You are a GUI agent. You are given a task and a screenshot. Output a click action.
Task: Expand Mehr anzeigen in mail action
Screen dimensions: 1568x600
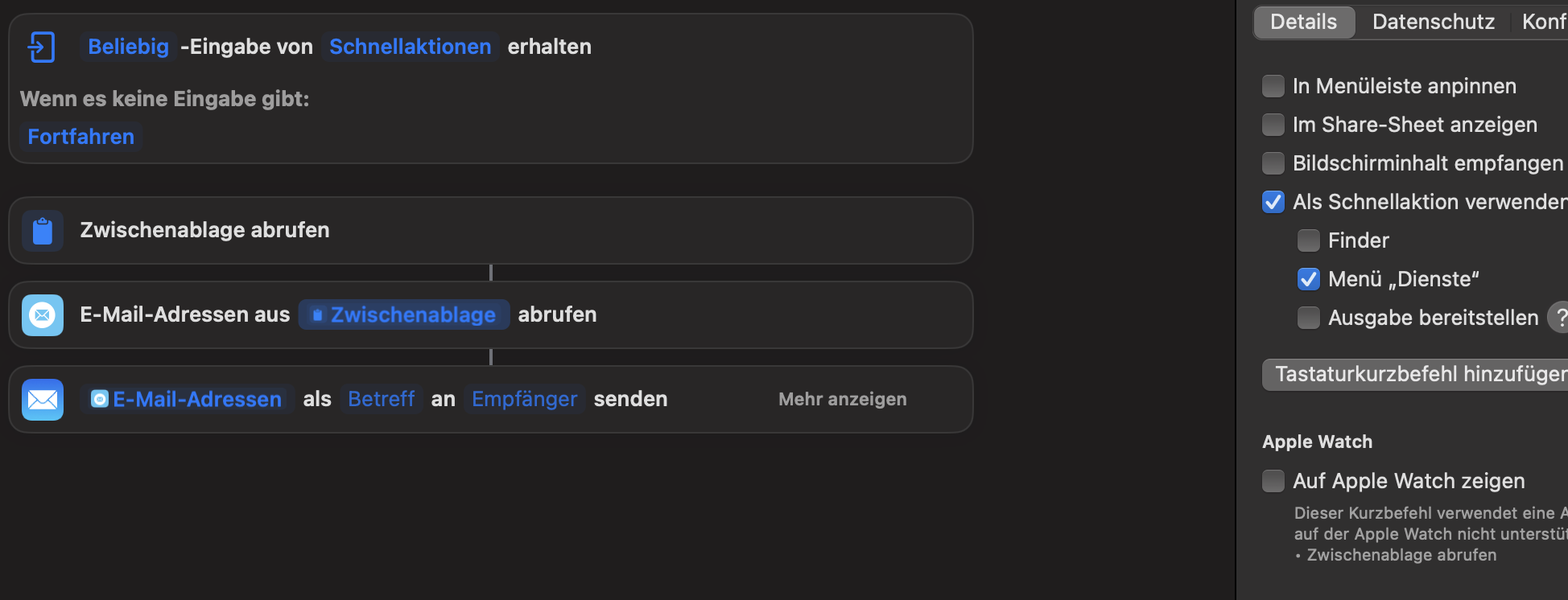[842, 399]
